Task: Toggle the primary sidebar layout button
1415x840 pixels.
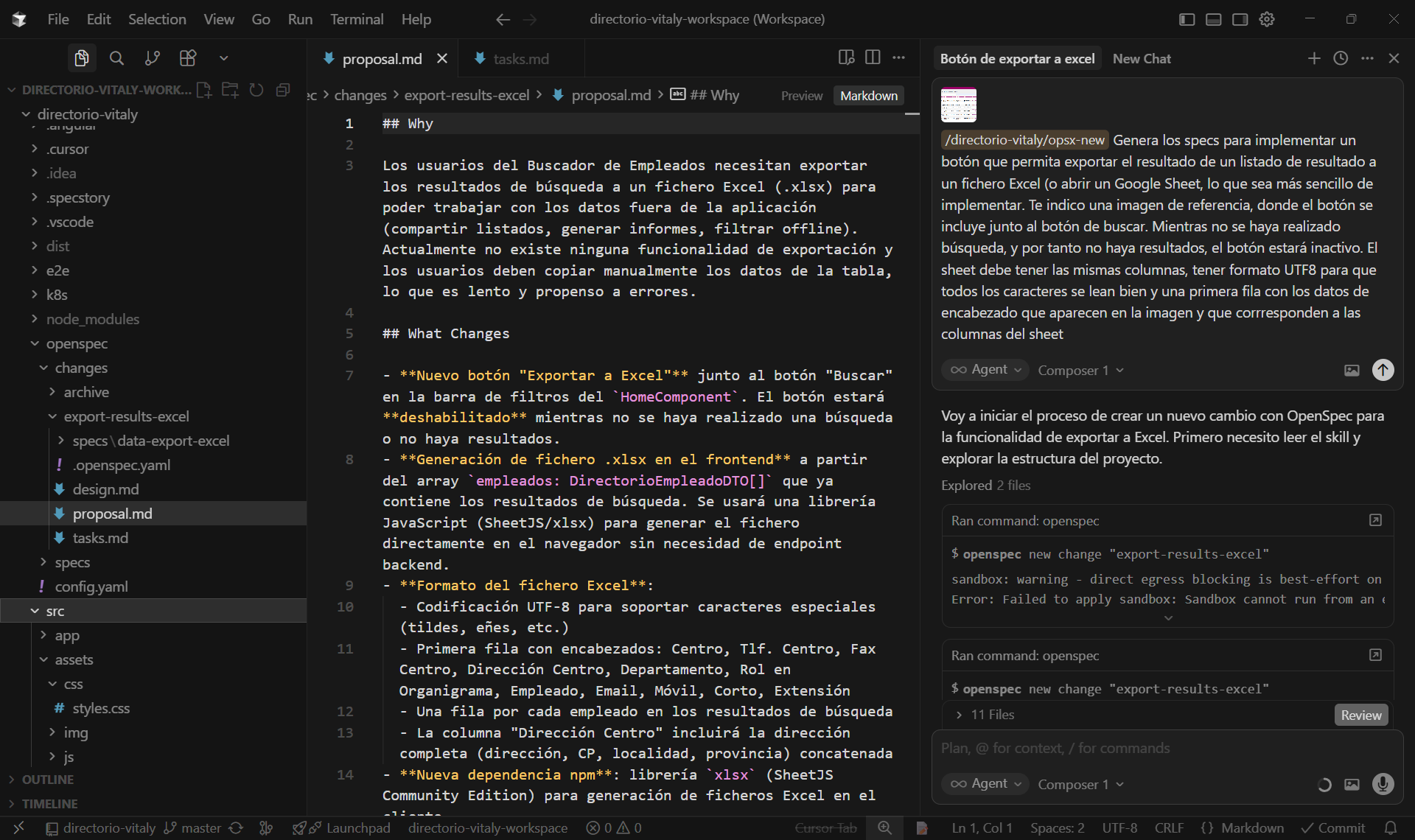Action: [x=1187, y=19]
